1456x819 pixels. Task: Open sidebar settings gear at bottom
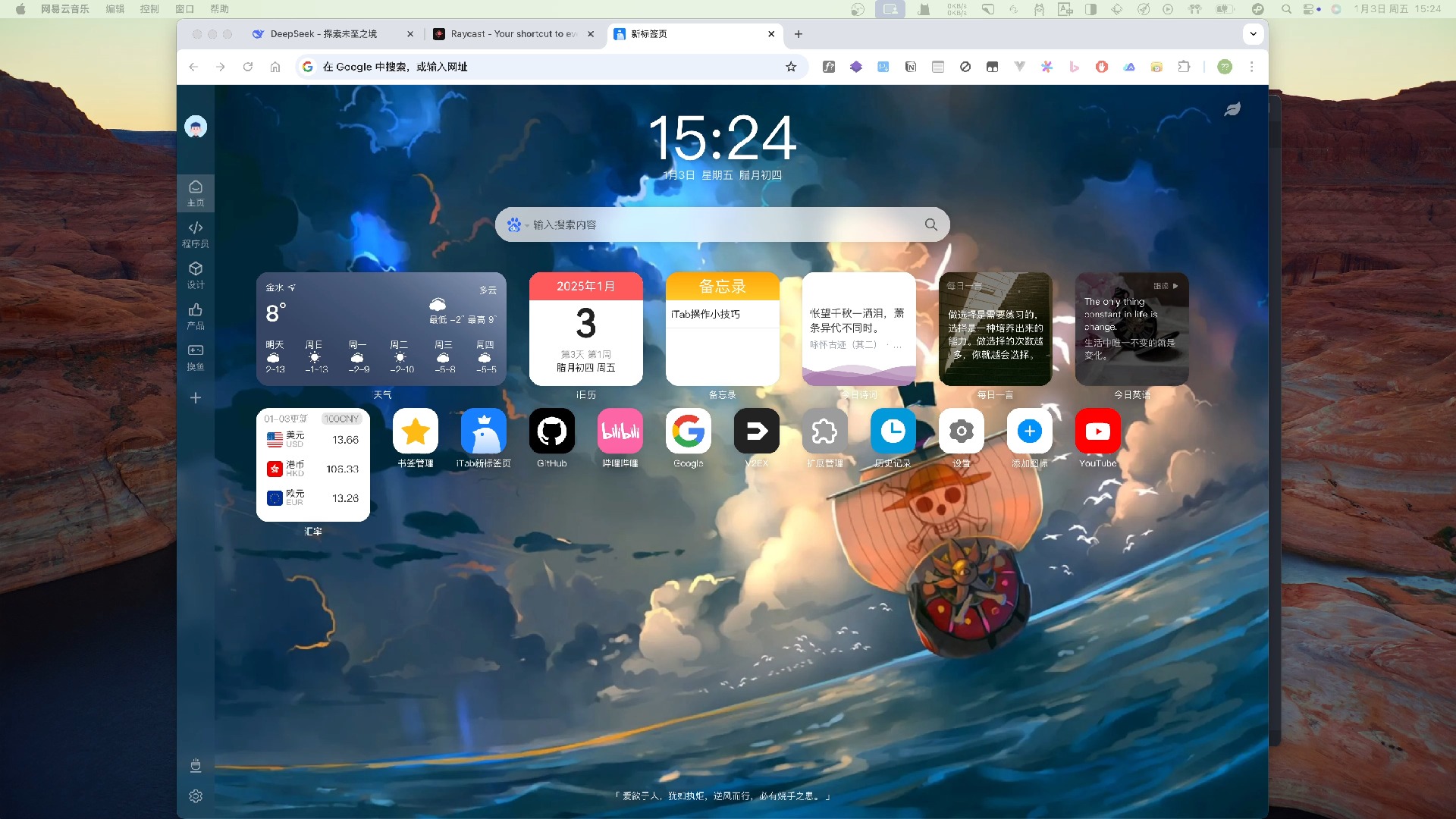196,796
